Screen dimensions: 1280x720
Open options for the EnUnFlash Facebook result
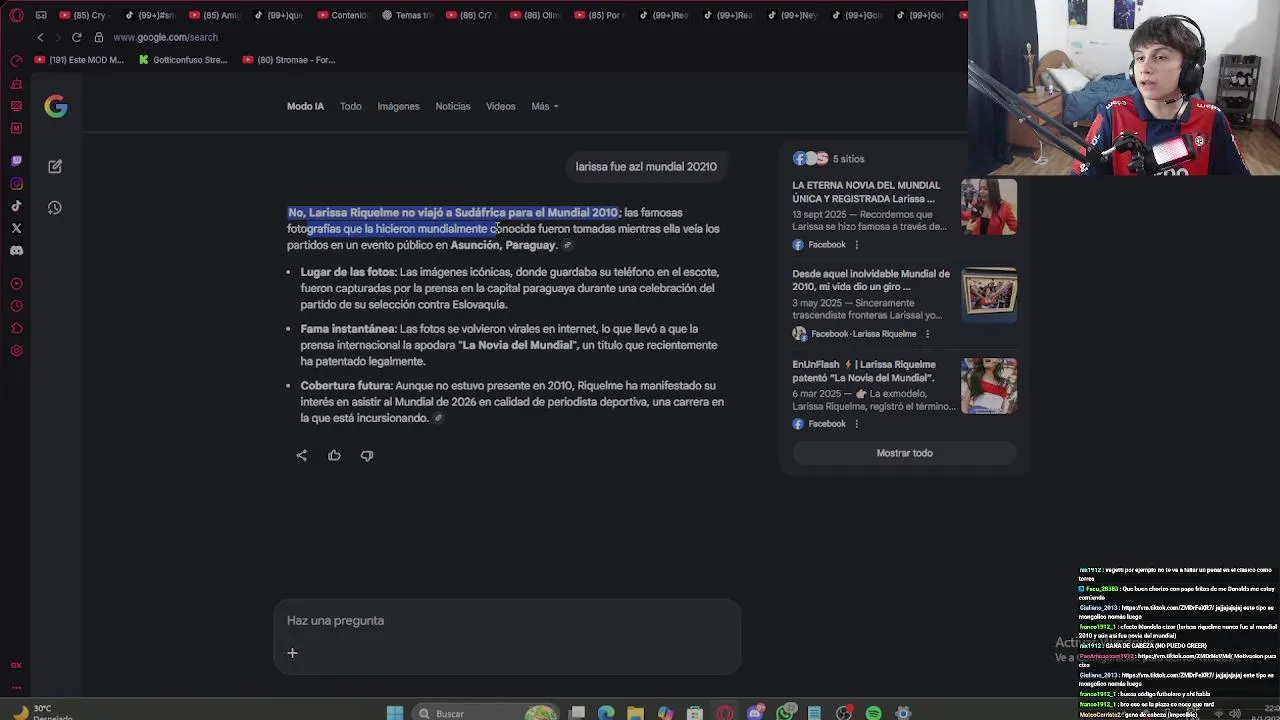(x=856, y=424)
